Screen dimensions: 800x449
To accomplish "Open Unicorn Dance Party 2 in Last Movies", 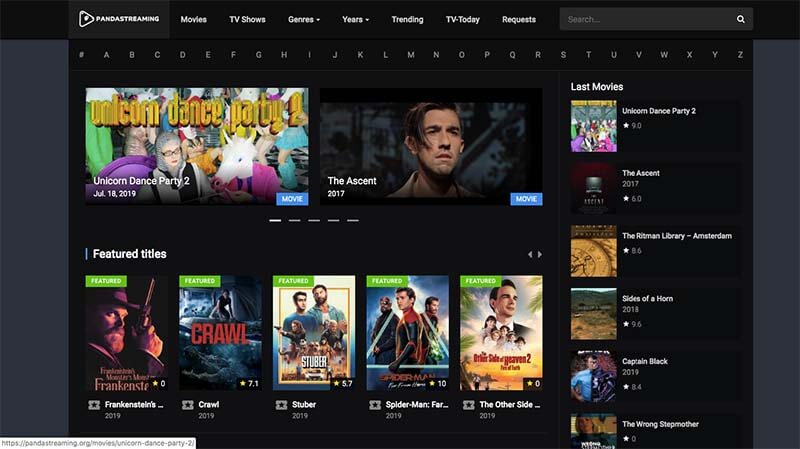I will coord(659,111).
